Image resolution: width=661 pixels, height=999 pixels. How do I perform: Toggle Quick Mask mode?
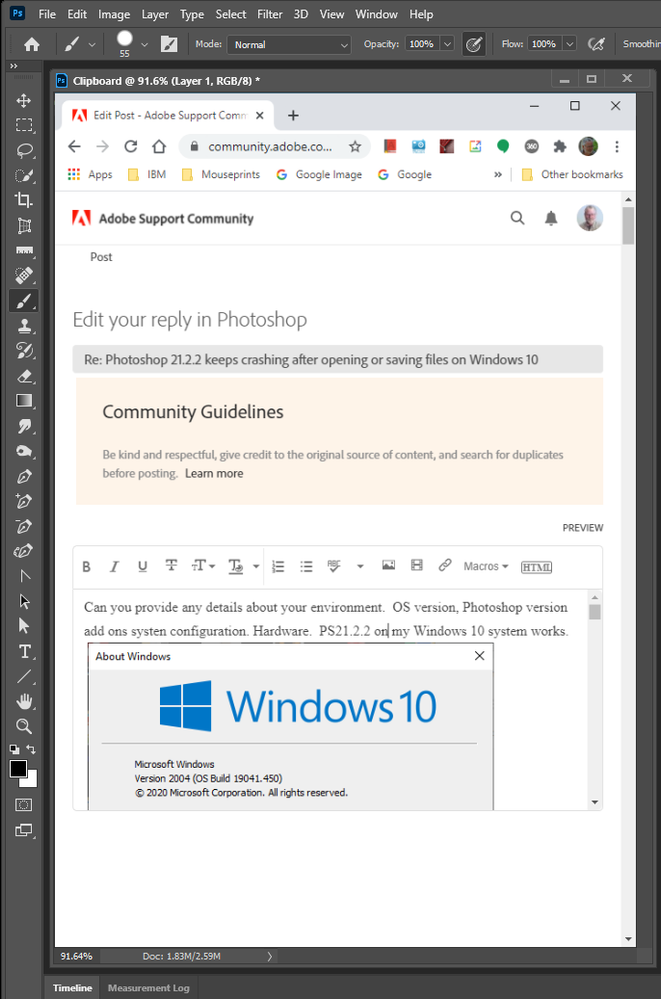click(x=24, y=805)
